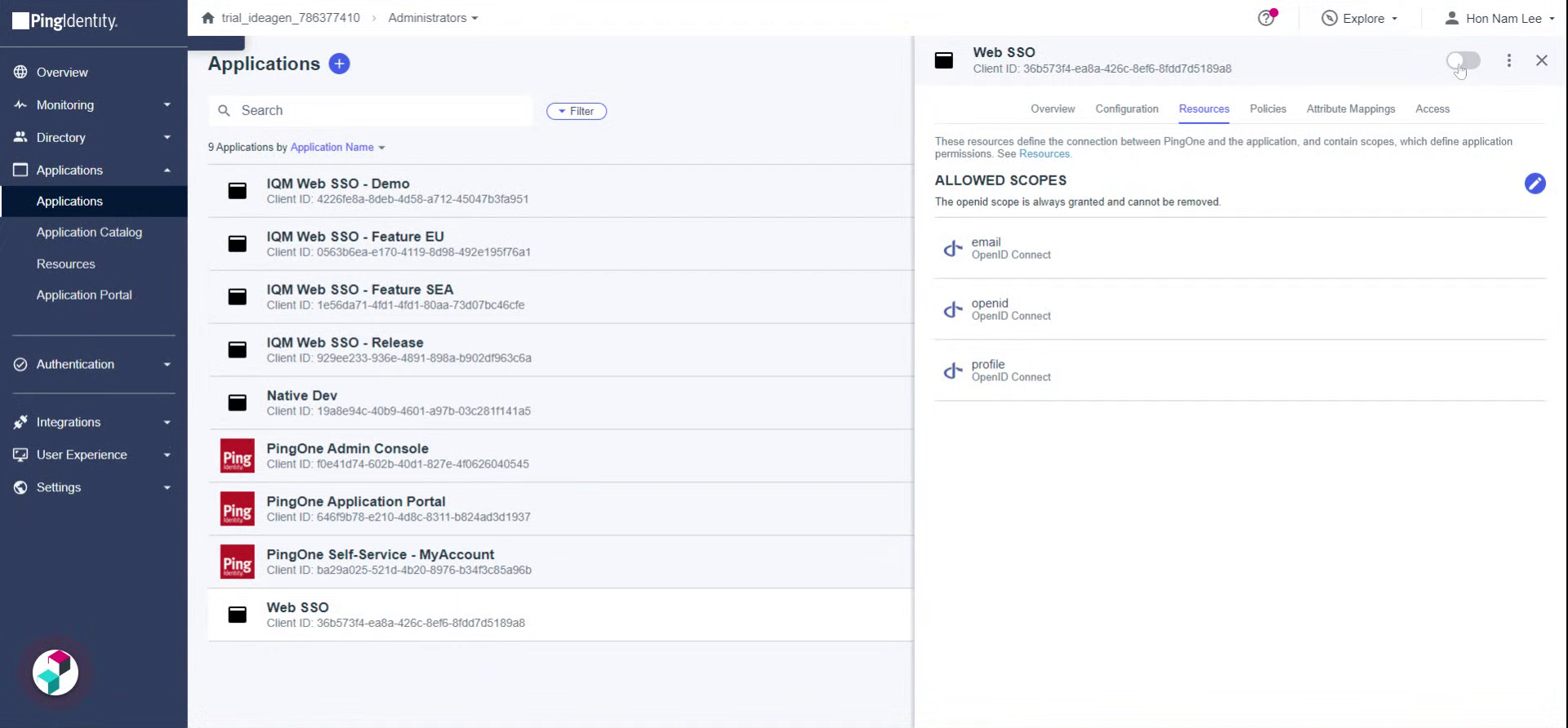Click the PingIdentity logo
The height and width of the screenshot is (728, 1568).
pos(65,21)
